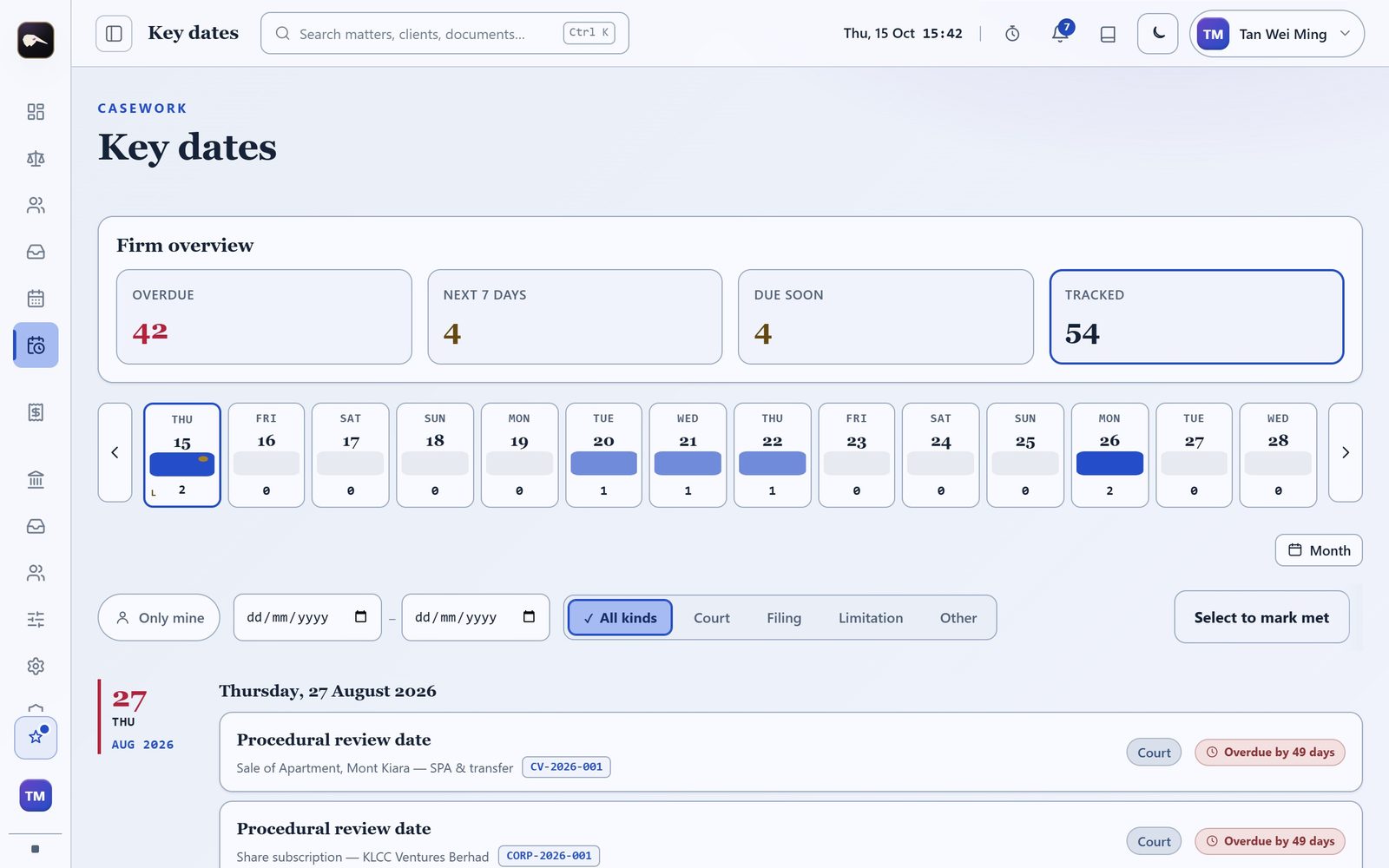Toggle the sidebar panel button

[x=114, y=34]
